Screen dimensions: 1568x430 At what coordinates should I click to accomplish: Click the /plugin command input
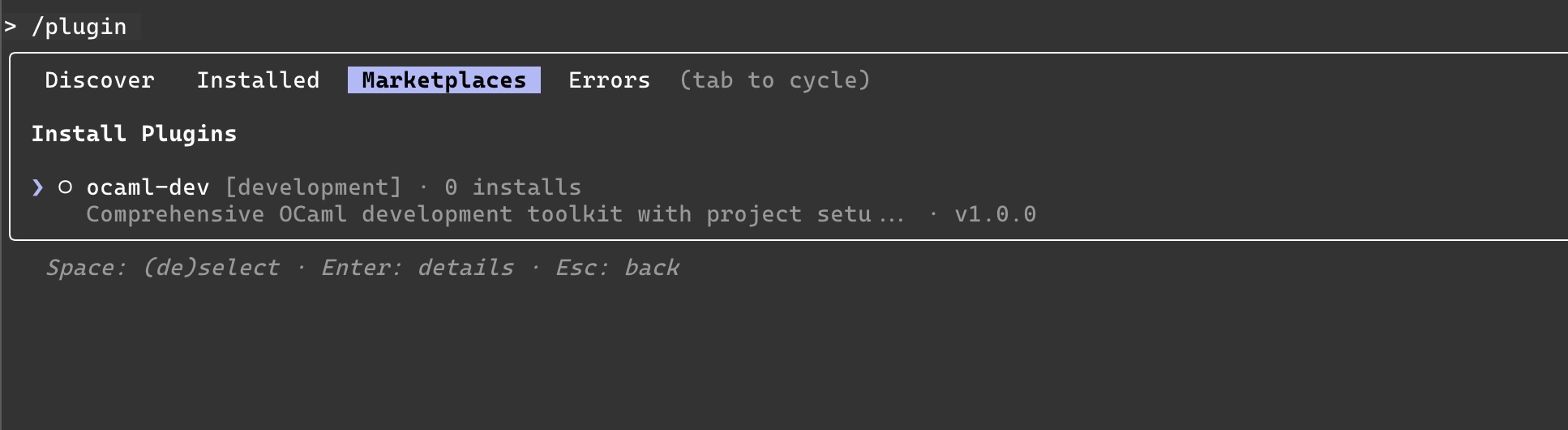click(x=79, y=27)
